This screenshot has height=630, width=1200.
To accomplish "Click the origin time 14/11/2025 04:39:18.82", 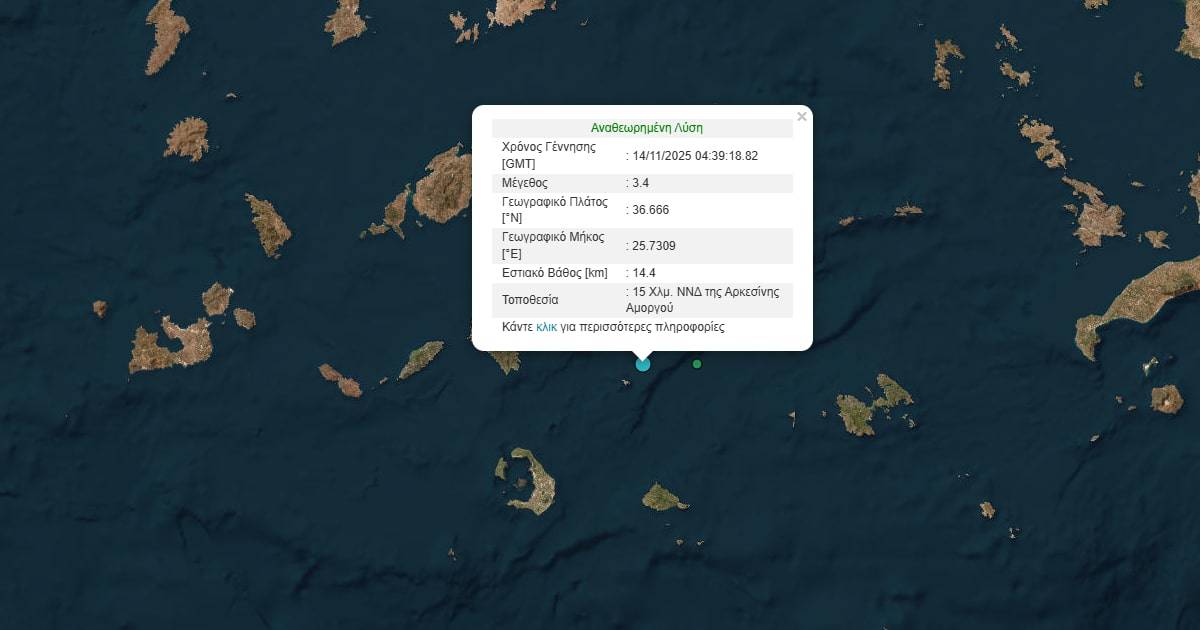I will point(694,155).
